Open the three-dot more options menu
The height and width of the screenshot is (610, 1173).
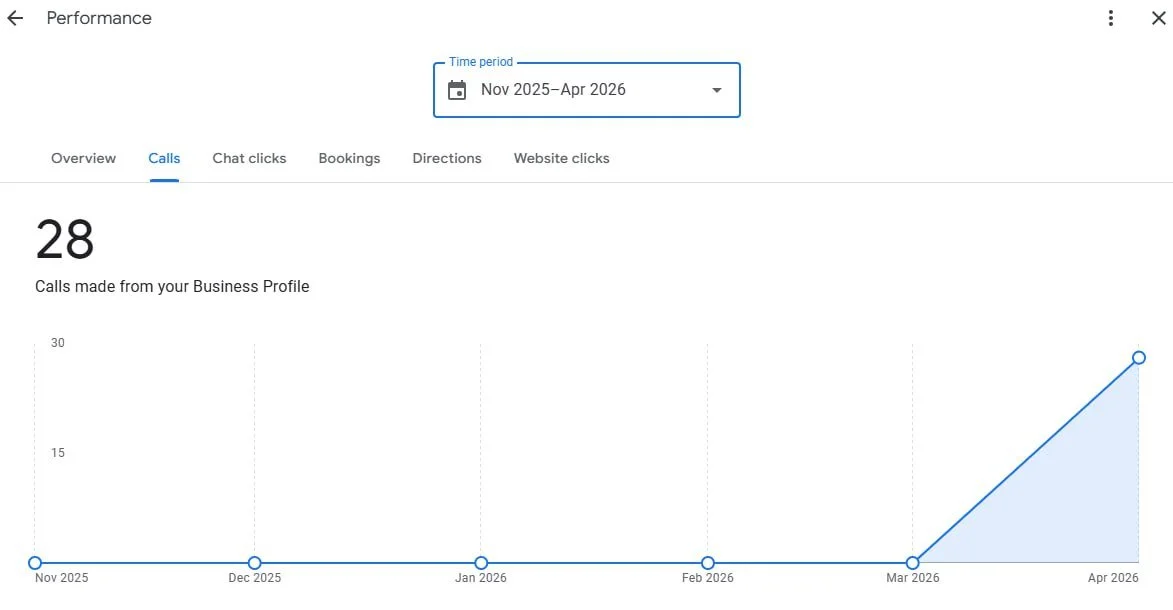[1111, 18]
